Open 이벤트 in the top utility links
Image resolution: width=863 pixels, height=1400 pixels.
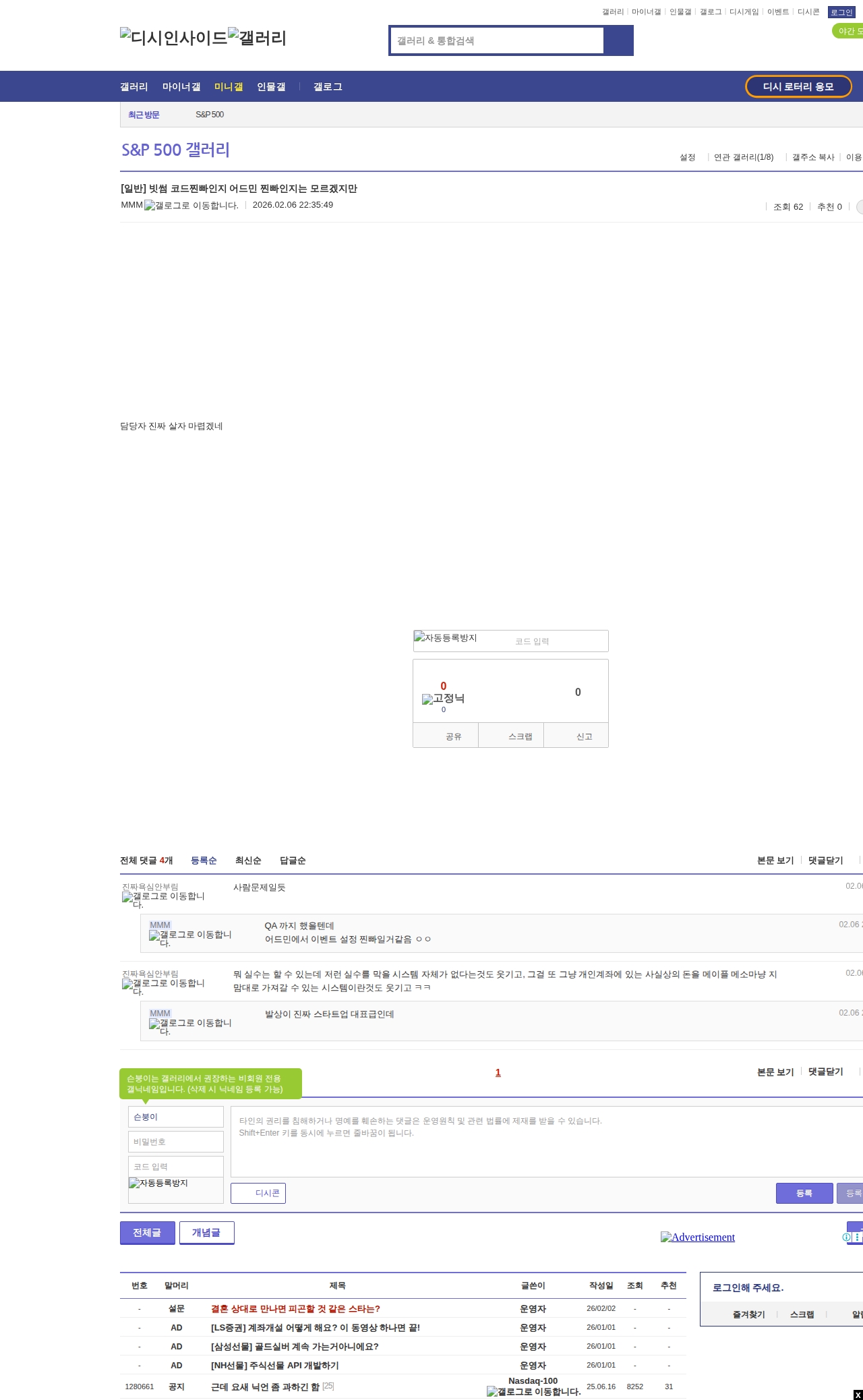778,12
